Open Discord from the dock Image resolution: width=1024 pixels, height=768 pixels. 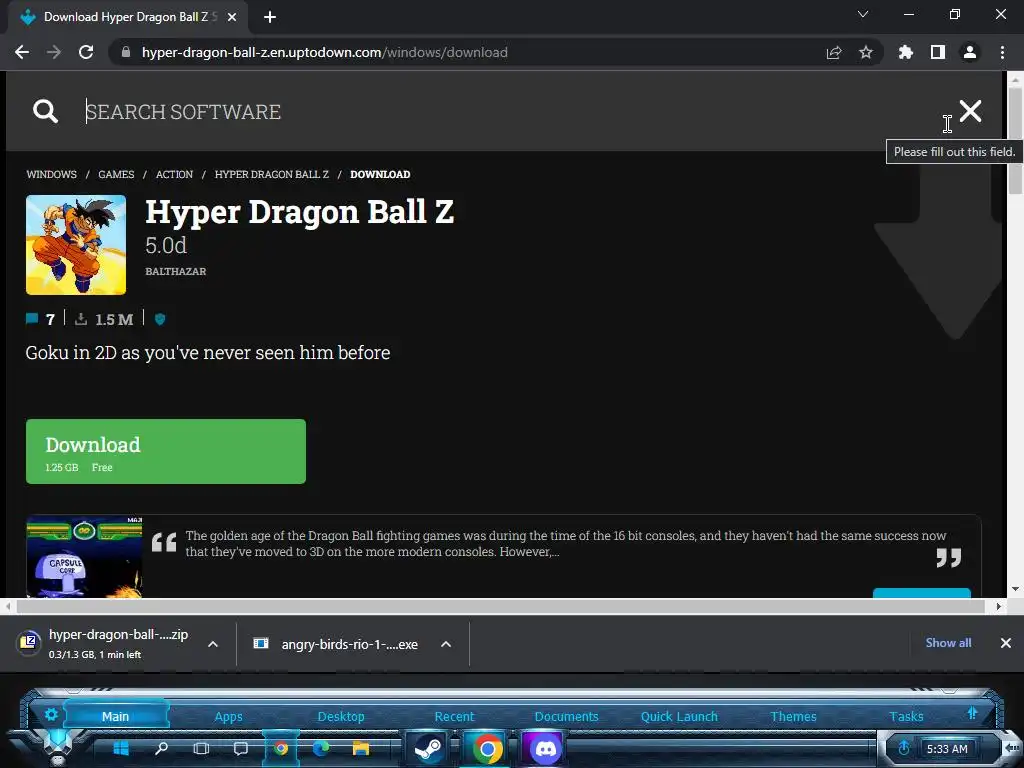click(545, 748)
